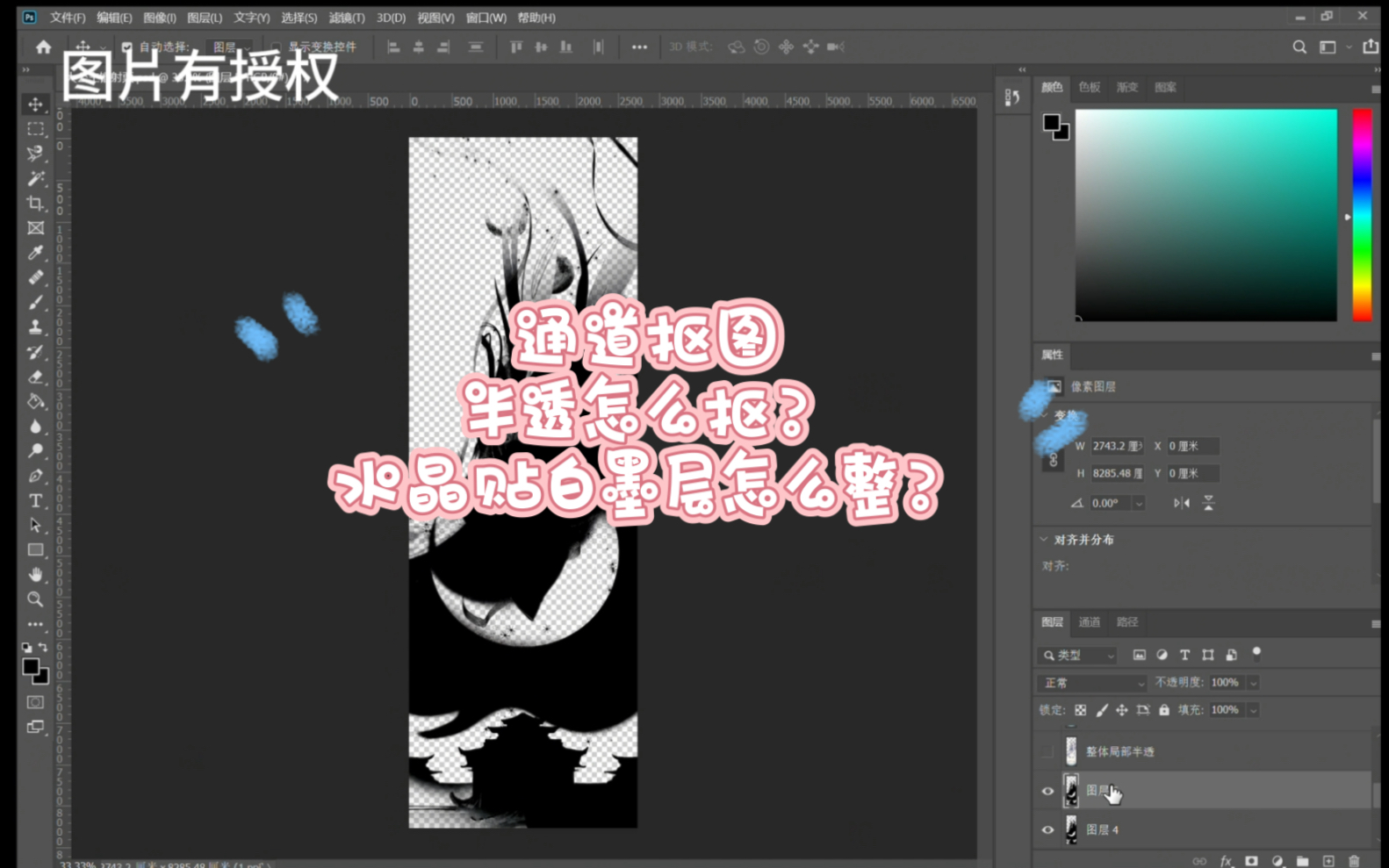
Task: Click the more options ellipsis in options bar
Action: [x=639, y=47]
